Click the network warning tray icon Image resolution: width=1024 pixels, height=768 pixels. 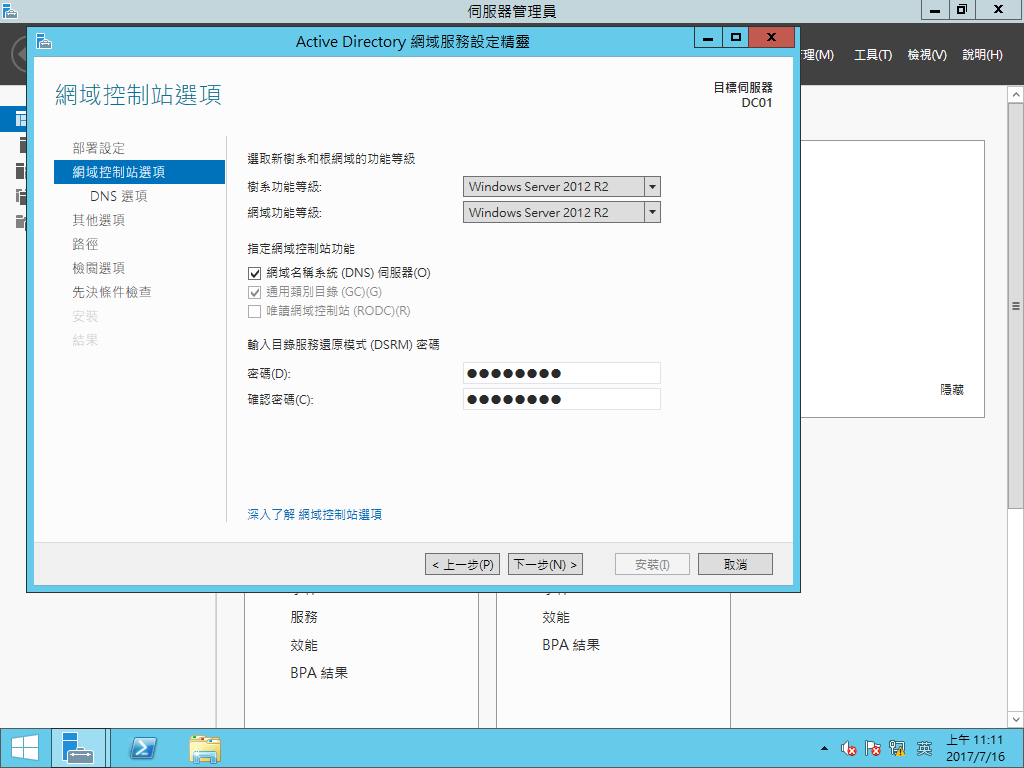point(897,748)
